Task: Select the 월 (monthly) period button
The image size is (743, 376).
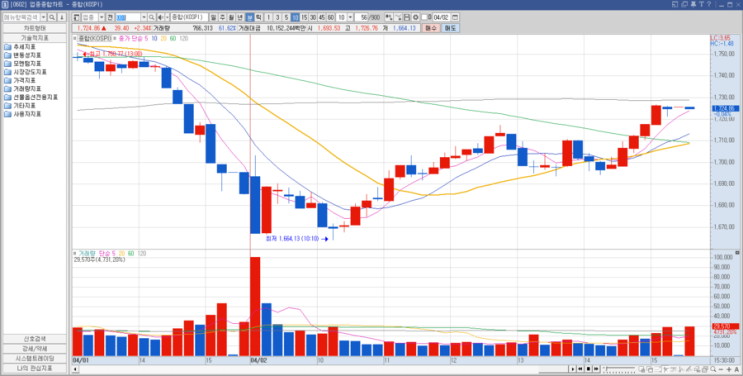Action: click(x=232, y=17)
